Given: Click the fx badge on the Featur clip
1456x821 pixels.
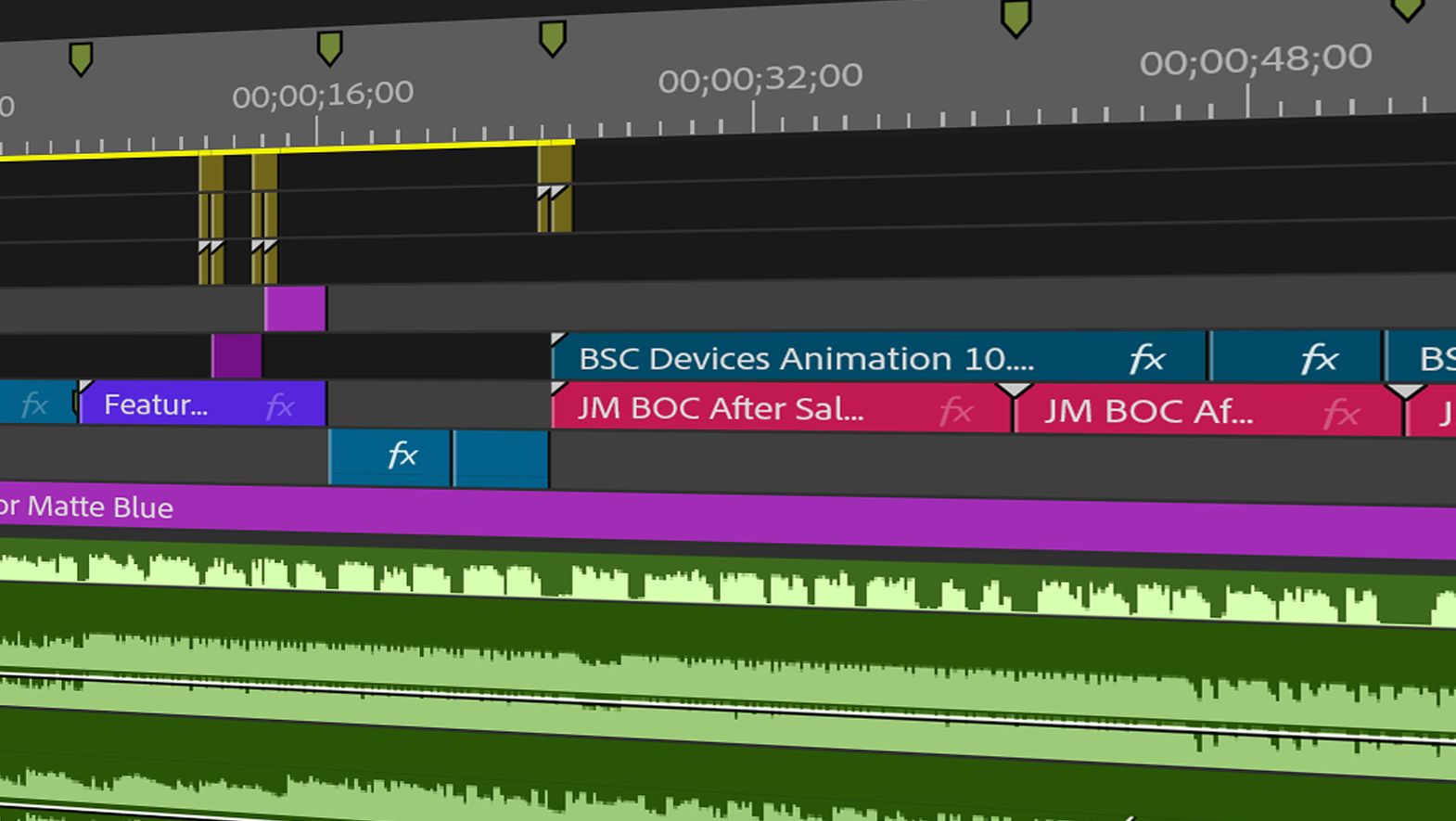Looking at the screenshot, I should 279,405.
